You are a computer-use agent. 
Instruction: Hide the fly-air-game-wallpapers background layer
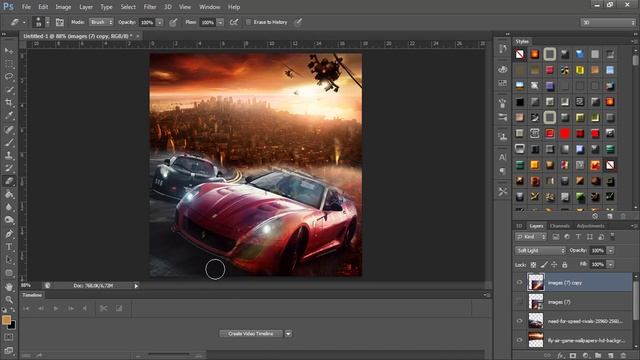[519, 340]
